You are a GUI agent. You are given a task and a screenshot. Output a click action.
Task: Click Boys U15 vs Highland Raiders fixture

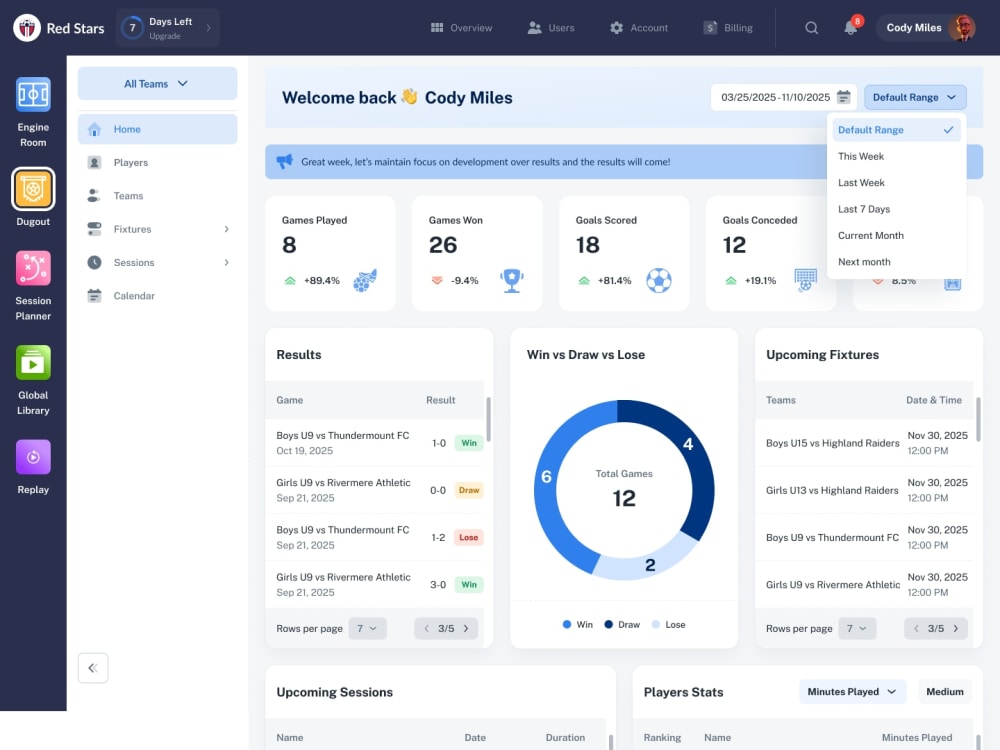865,443
